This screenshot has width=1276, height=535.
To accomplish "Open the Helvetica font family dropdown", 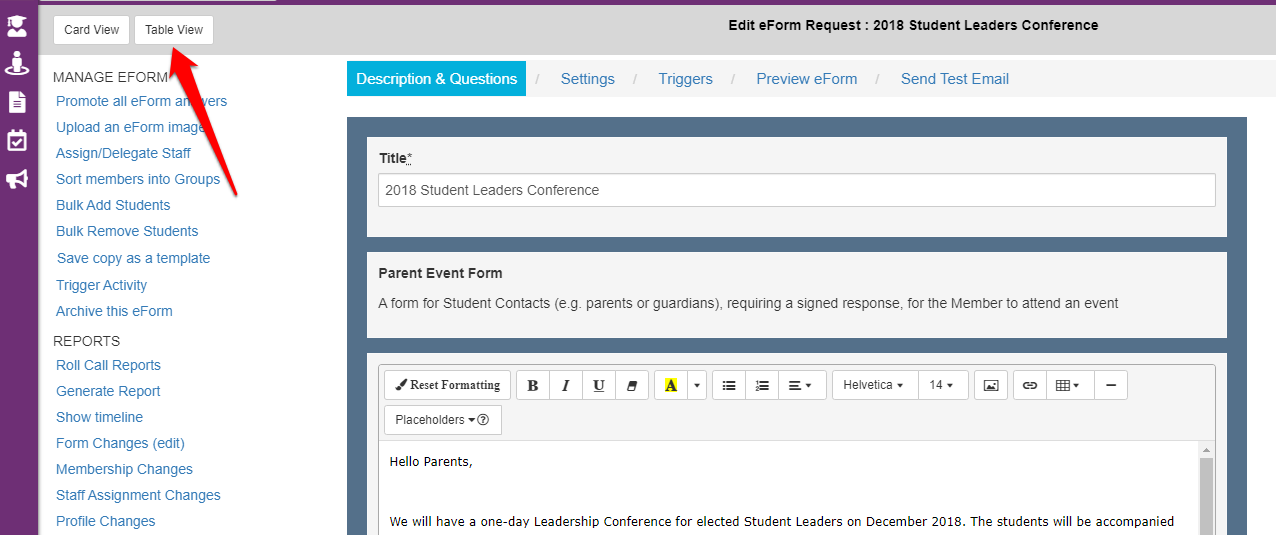I will point(873,385).
